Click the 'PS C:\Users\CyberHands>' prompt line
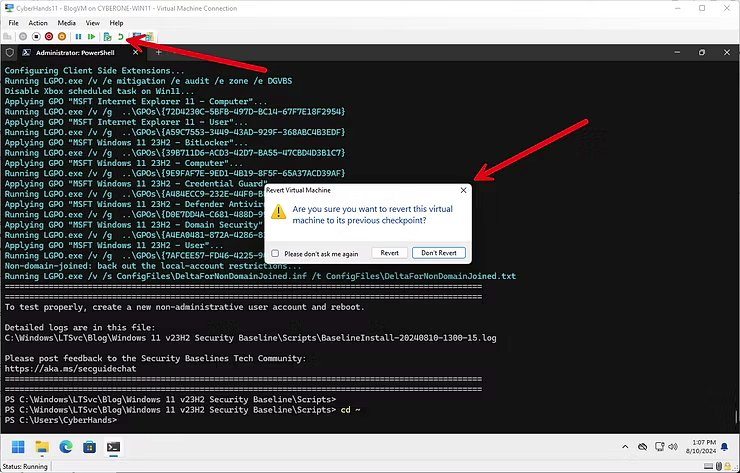The image size is (740, 473). click(61, 420)
